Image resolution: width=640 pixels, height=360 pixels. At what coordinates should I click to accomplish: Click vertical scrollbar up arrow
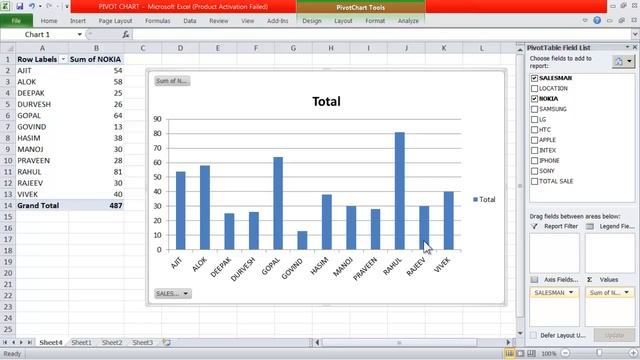(x=520, y=49)
